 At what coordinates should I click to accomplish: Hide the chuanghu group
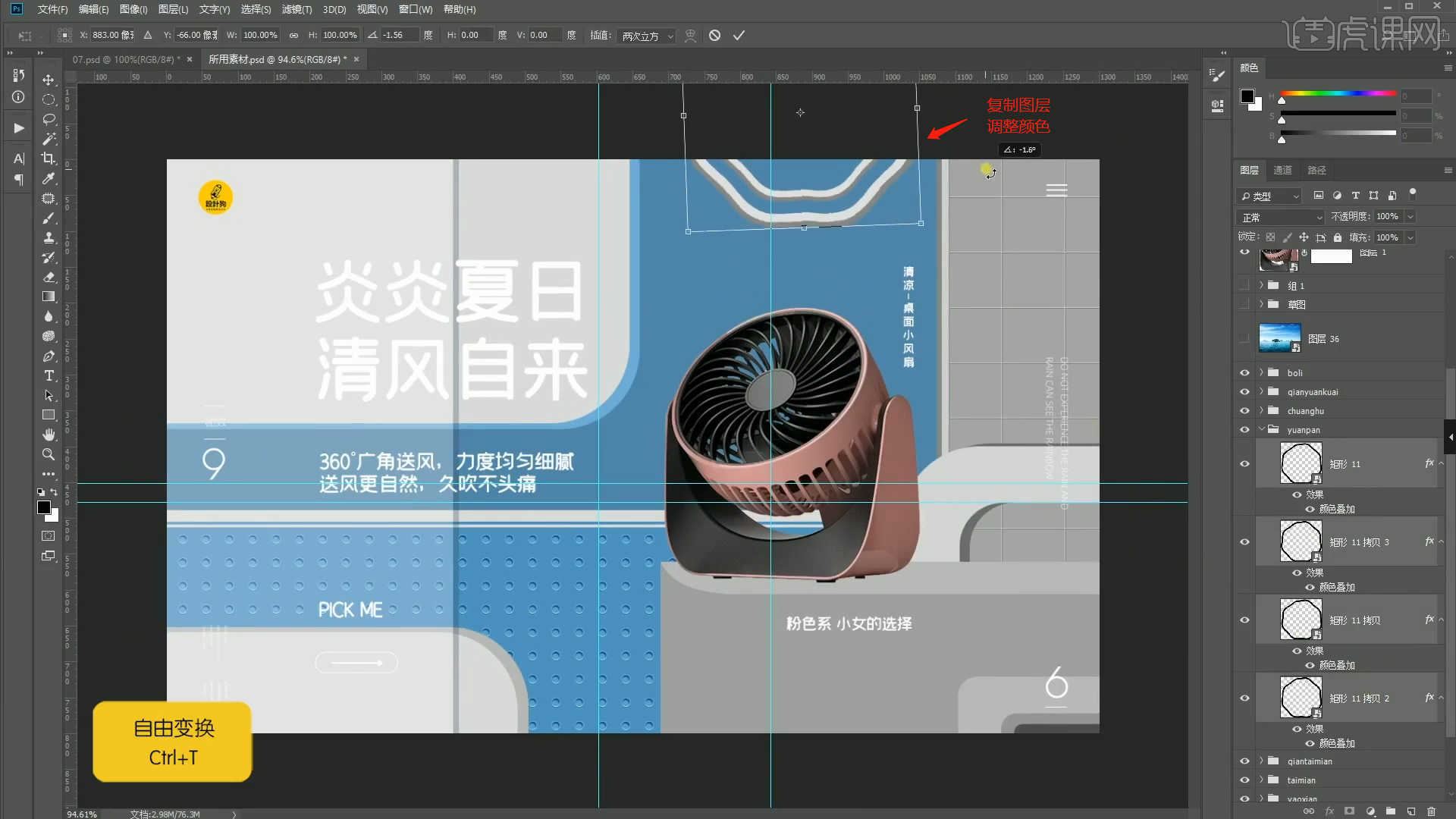(x=1244, y=410)
